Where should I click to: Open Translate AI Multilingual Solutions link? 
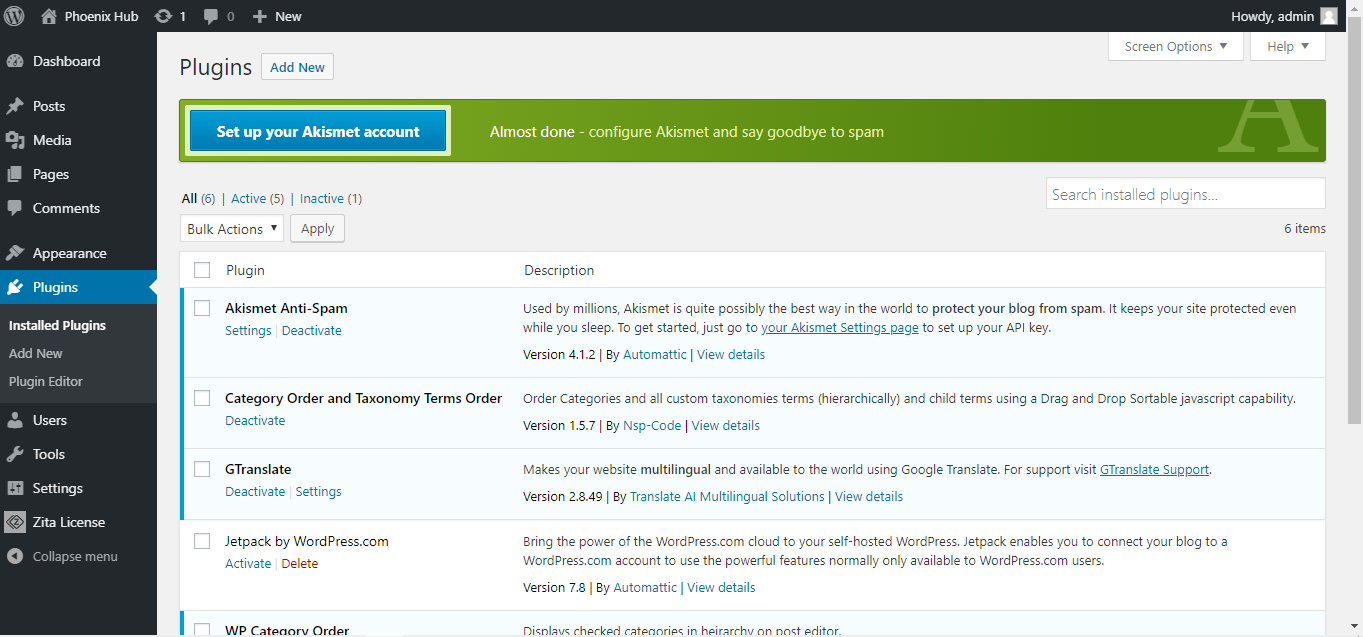(x=727, y=496)
